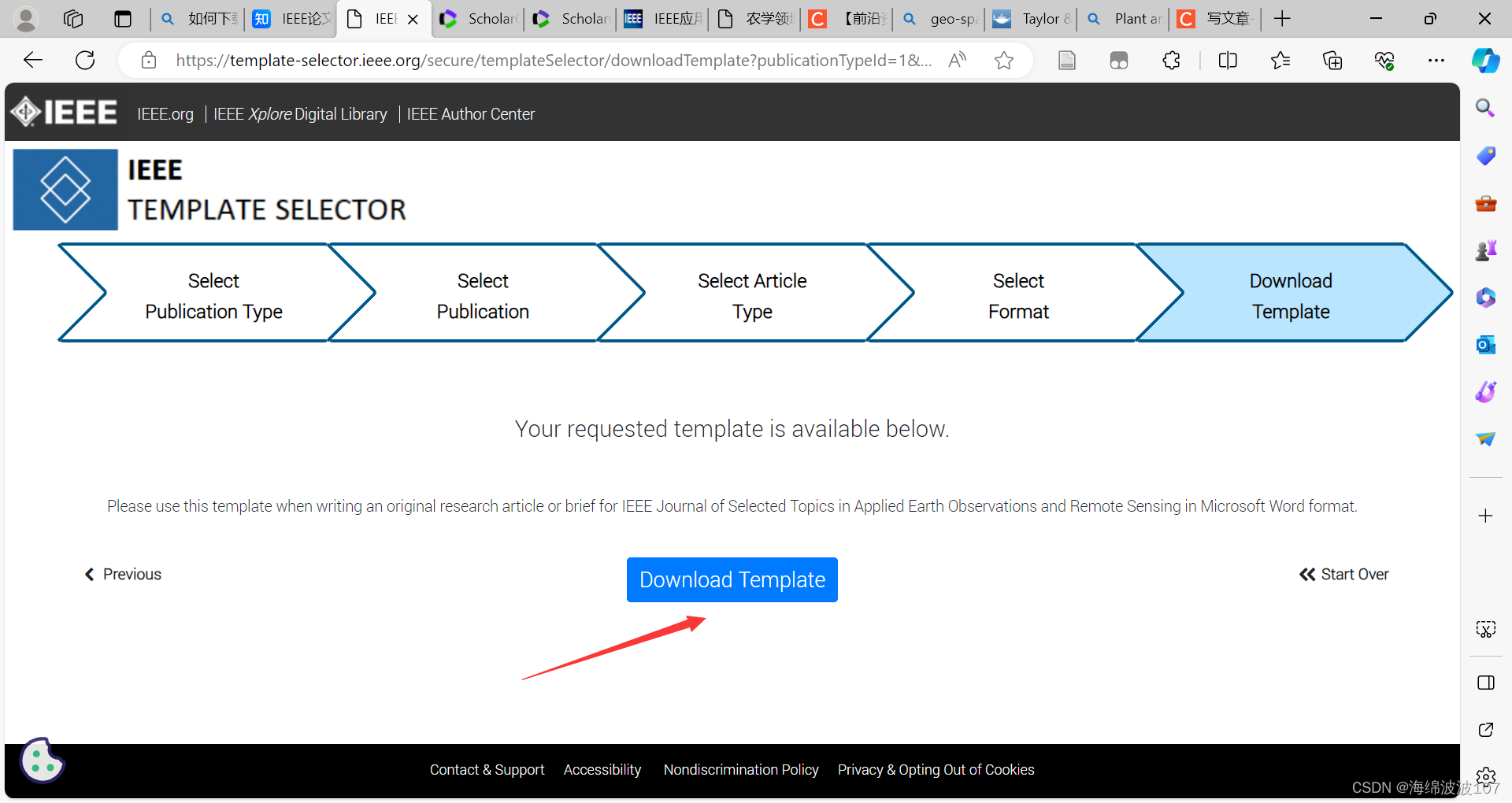The width and height of the screenshot is (1512, 803).
Task: Open sidebar Designer icon
Action: coord(1486,391)
